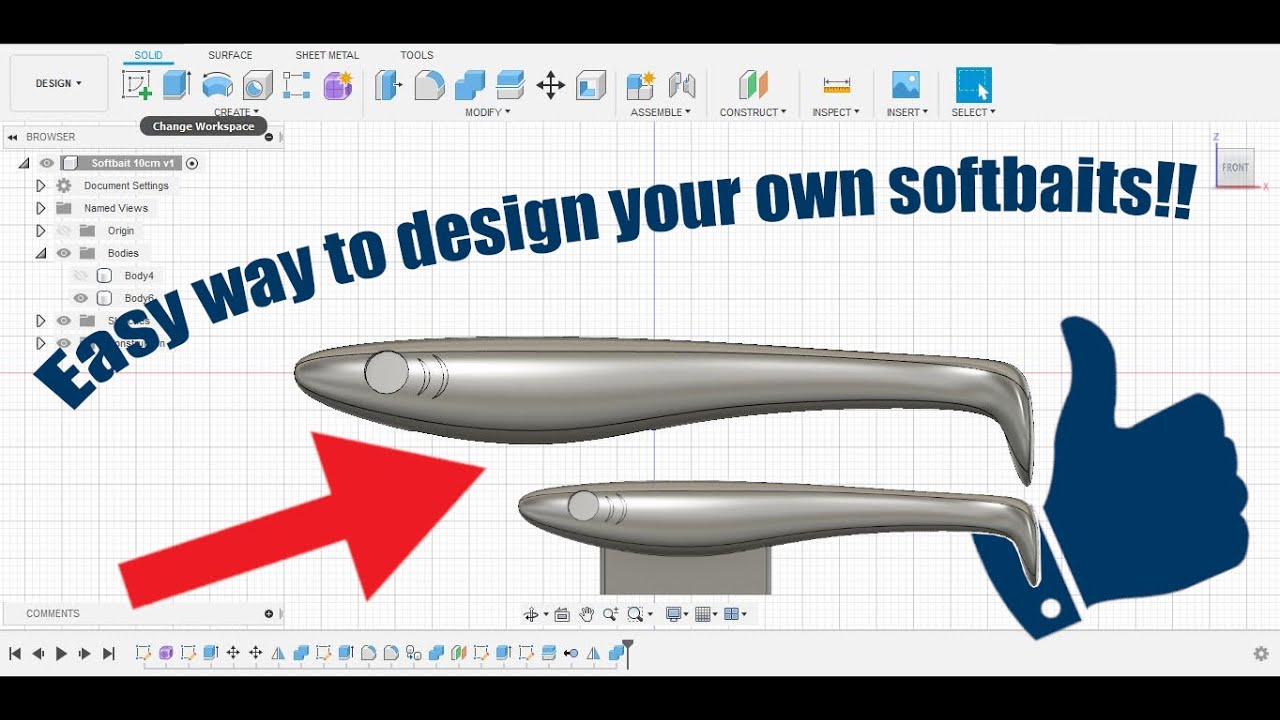
Task: Click the Select tool icon
Action: pos(973,85)
